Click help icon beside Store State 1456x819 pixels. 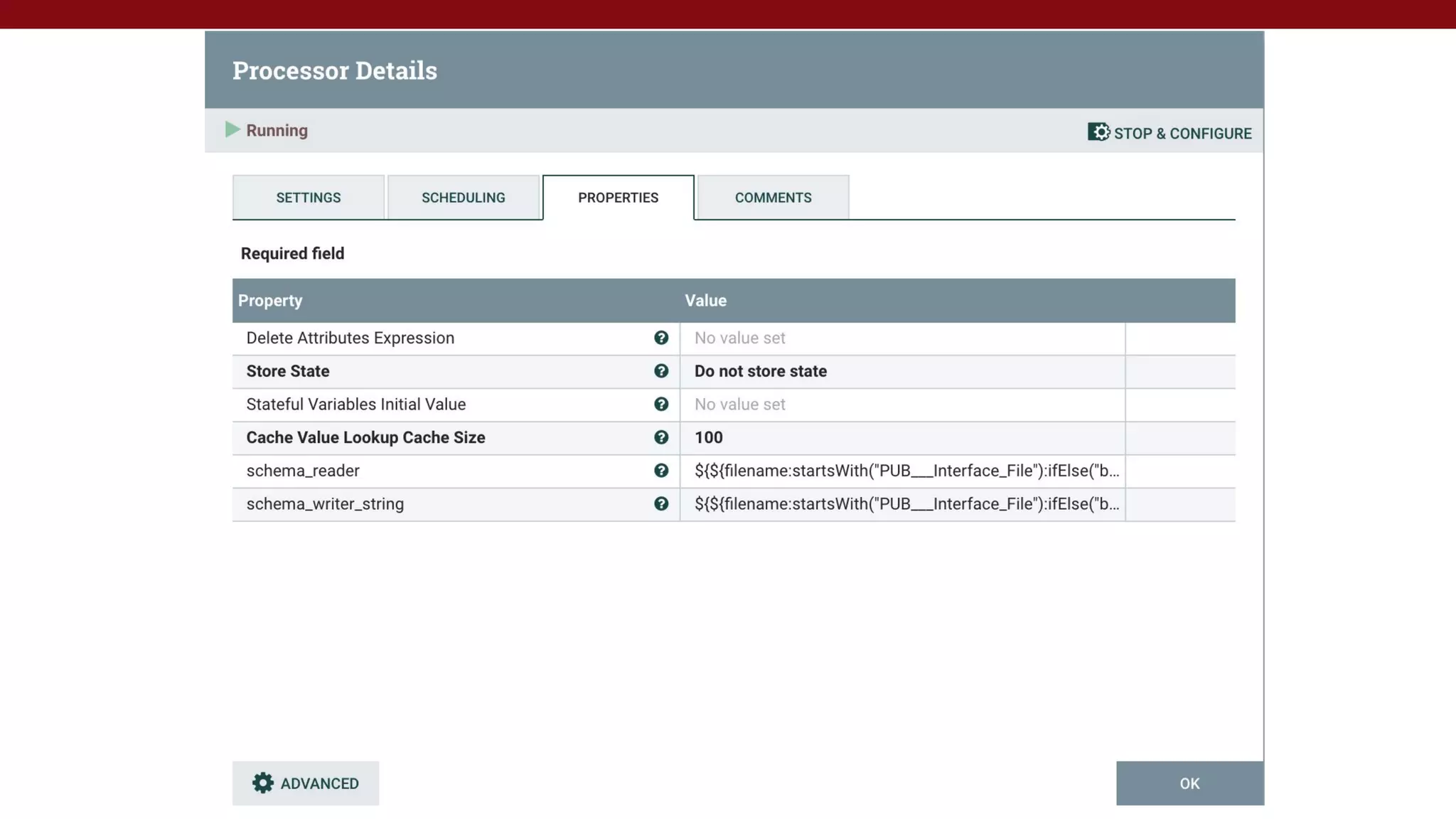pos(661,371)
